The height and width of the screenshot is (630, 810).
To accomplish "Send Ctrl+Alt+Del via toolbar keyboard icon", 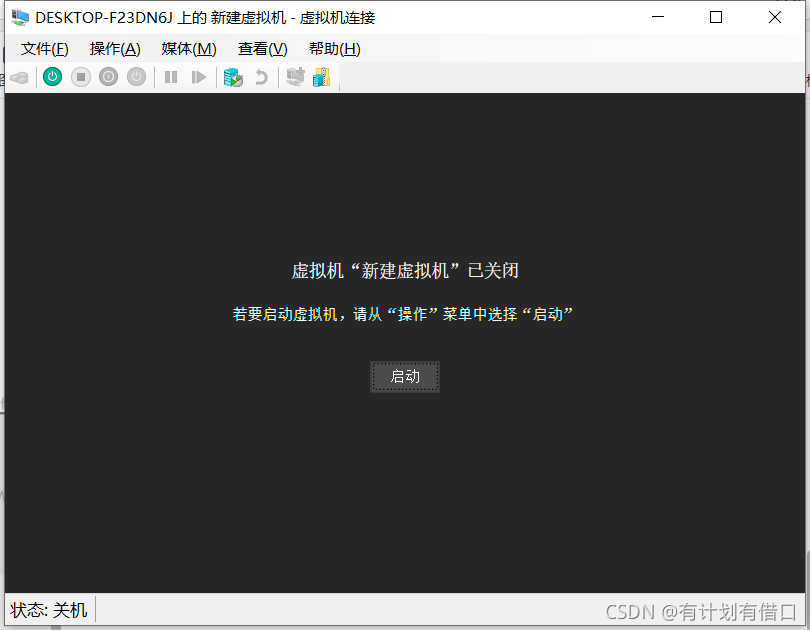I will click(x=20, y=77).
